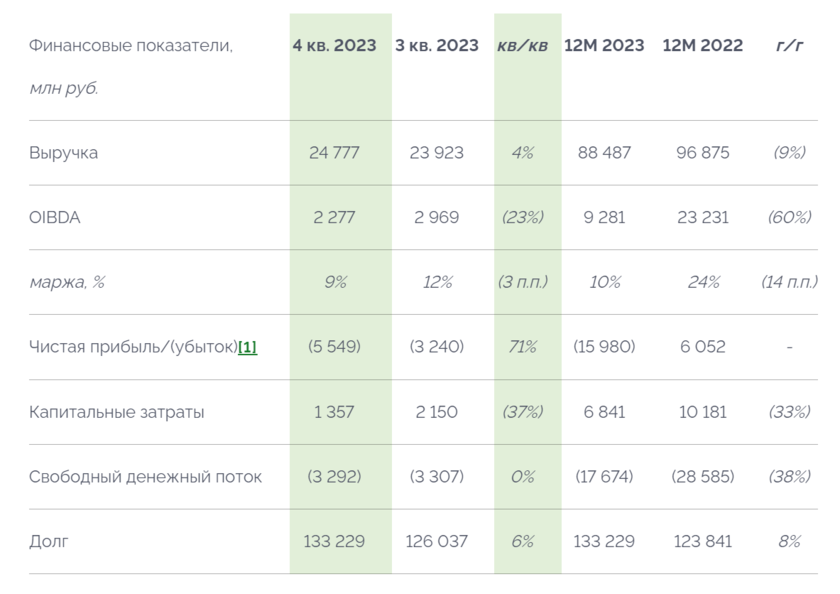Click the 'Капитальные затраты' row label

click(x=117, y=412)
